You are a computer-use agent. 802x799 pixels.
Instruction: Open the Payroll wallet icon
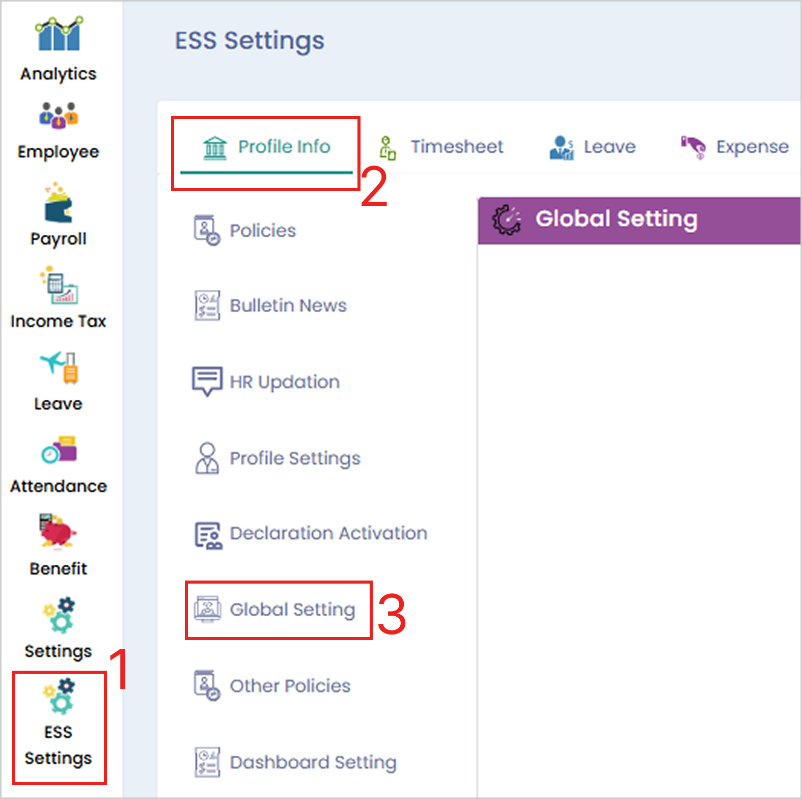[58, 201]
